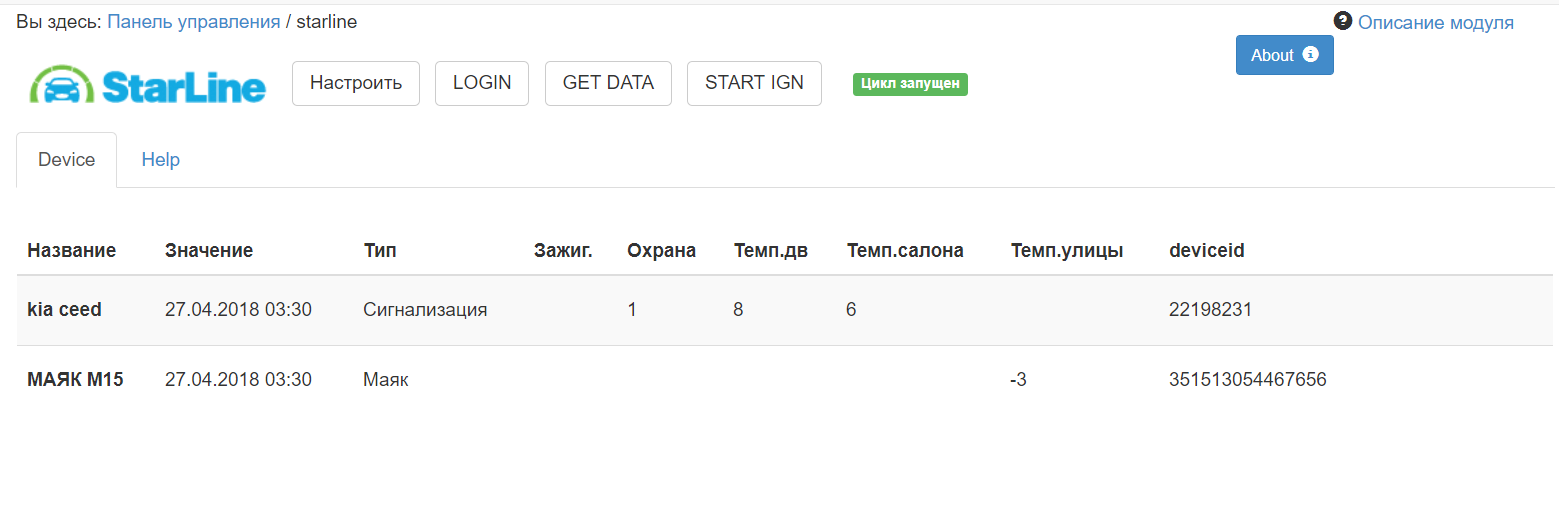
Task: Click the Темп.дв column header
Action: coord(771,251)
